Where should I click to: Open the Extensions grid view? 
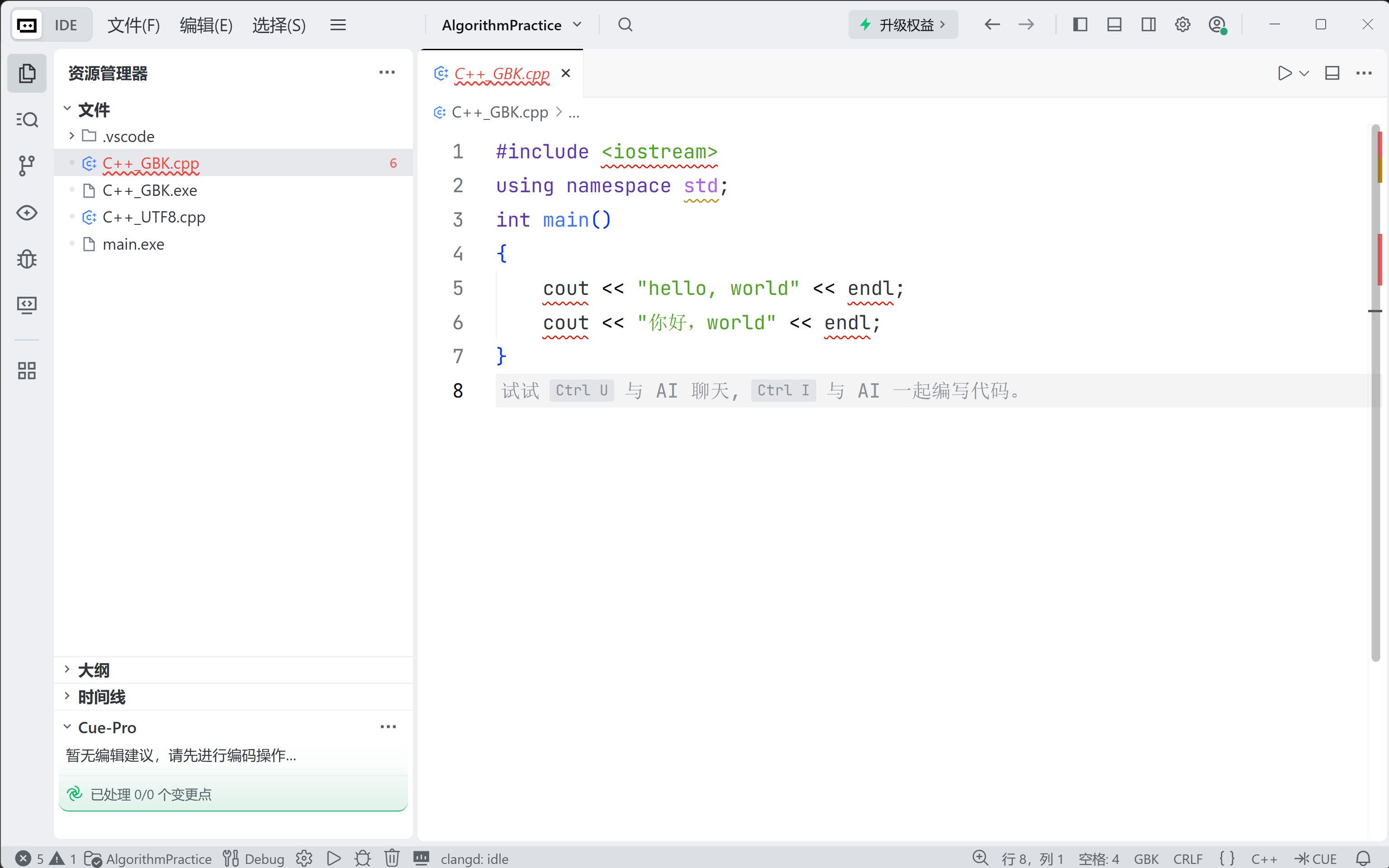point(27,371)
